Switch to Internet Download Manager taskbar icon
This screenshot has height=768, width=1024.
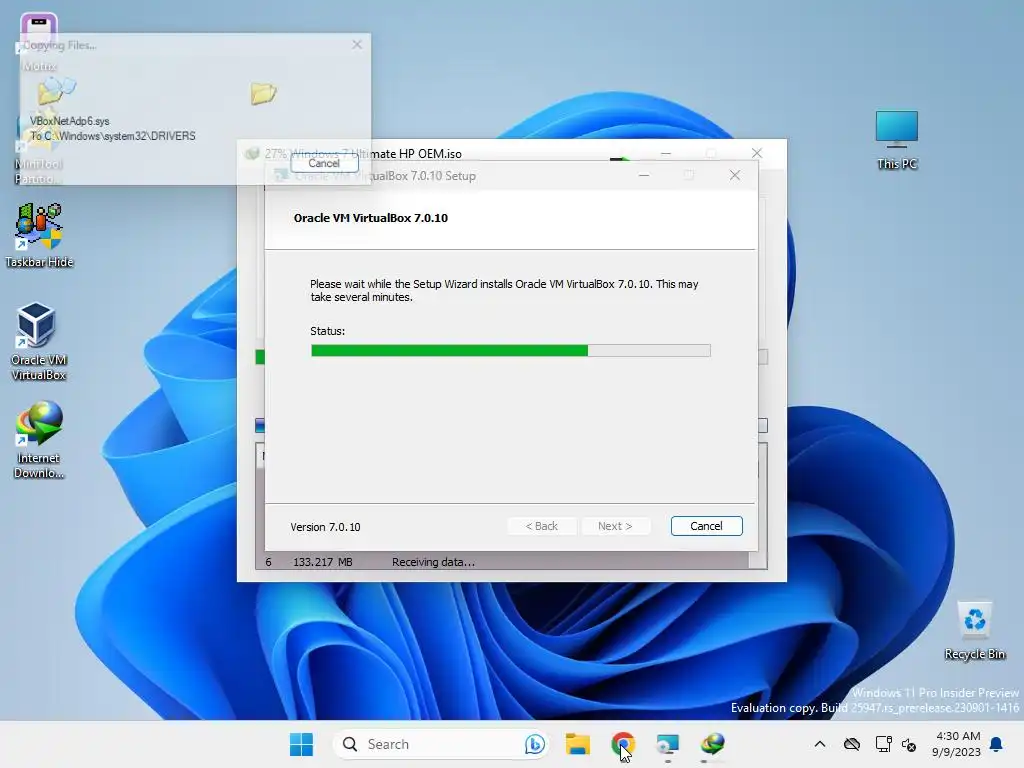point(712,744)
